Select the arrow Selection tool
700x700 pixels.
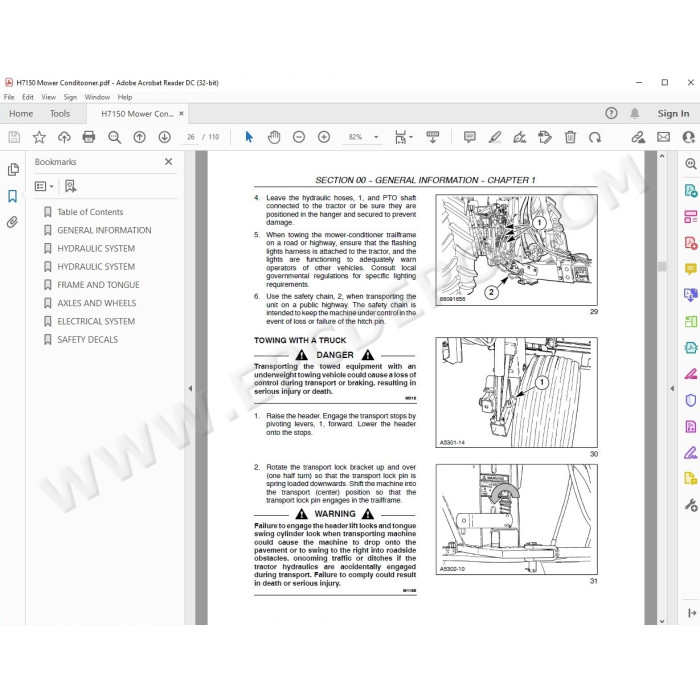pyautogui.click(x=249, y=137)
